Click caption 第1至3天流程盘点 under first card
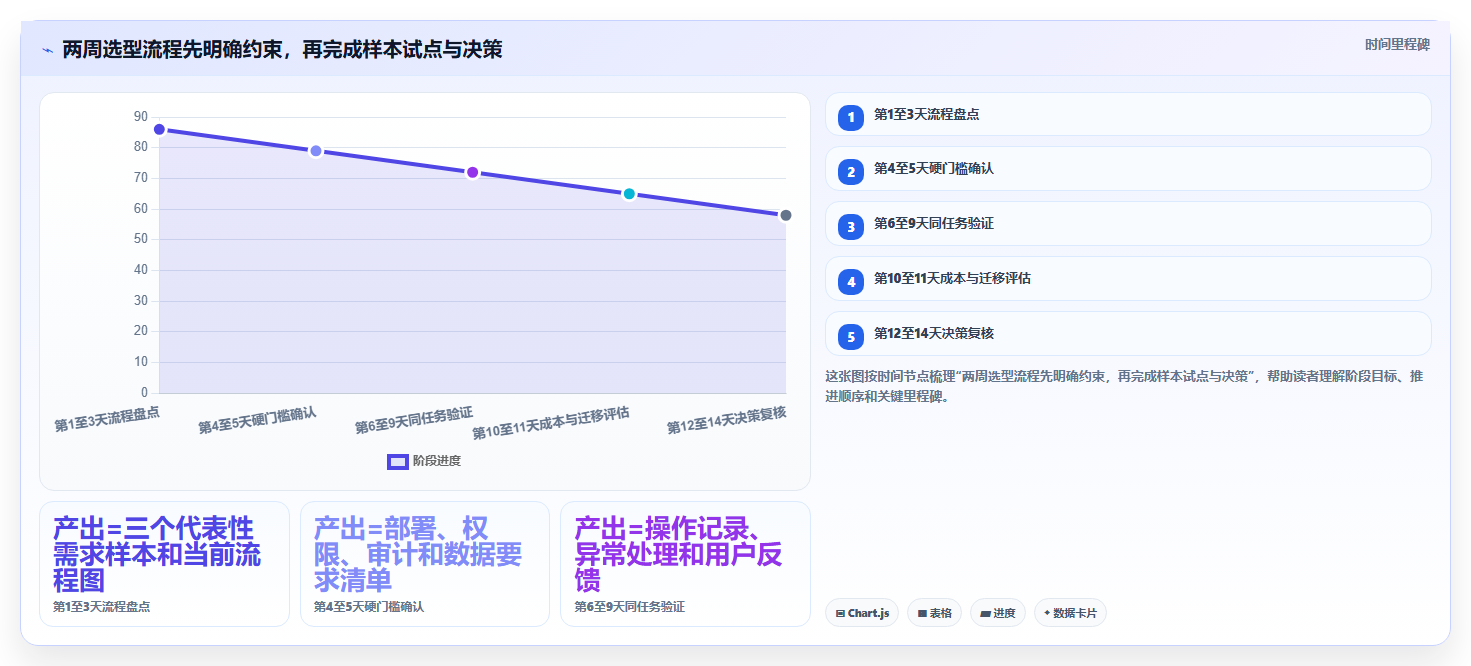The image size is (1471, 666). (101, 607)
